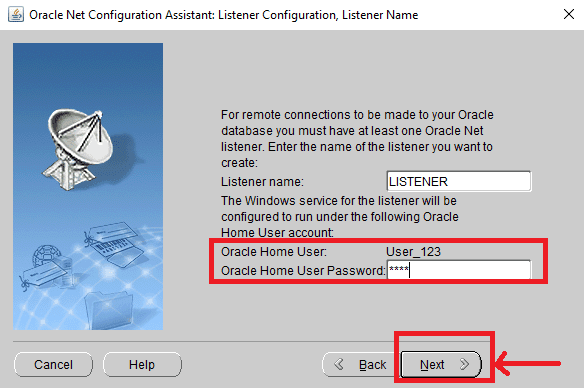Viewport: 584px width, 388px height.
Task: Open Help for this dialog
Action: click(x=142, y=364)
